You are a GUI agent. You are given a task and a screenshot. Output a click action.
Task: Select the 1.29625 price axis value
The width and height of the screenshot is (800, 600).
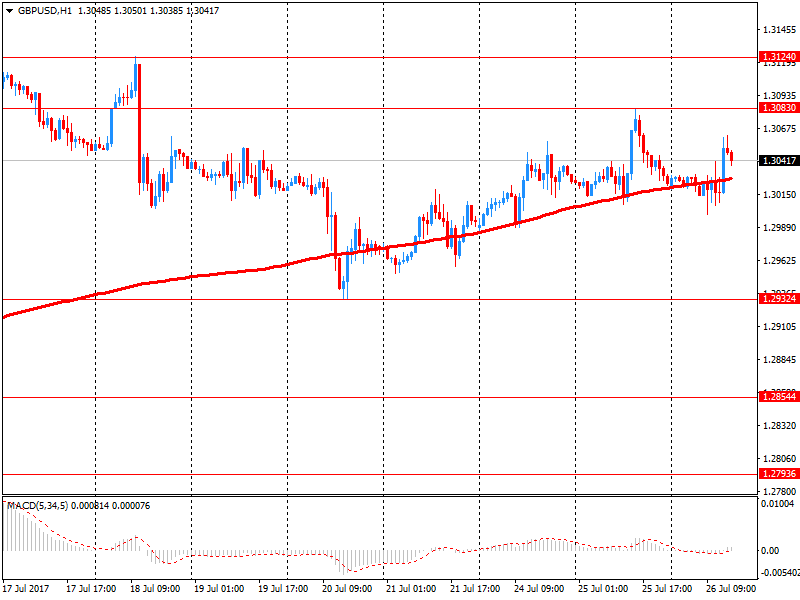pos(779,261)
